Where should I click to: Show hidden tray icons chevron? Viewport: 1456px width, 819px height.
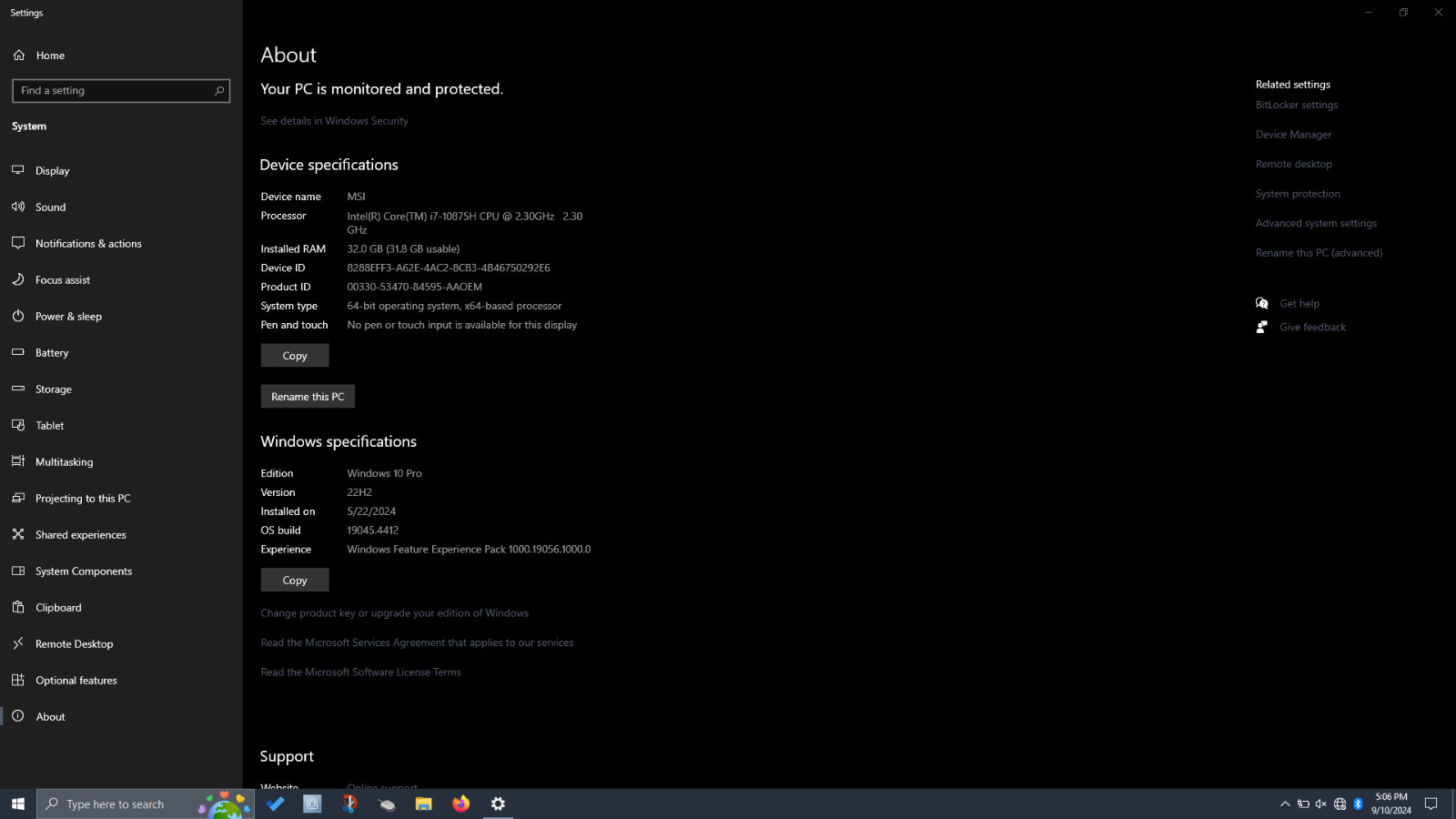click(1285, 804)
